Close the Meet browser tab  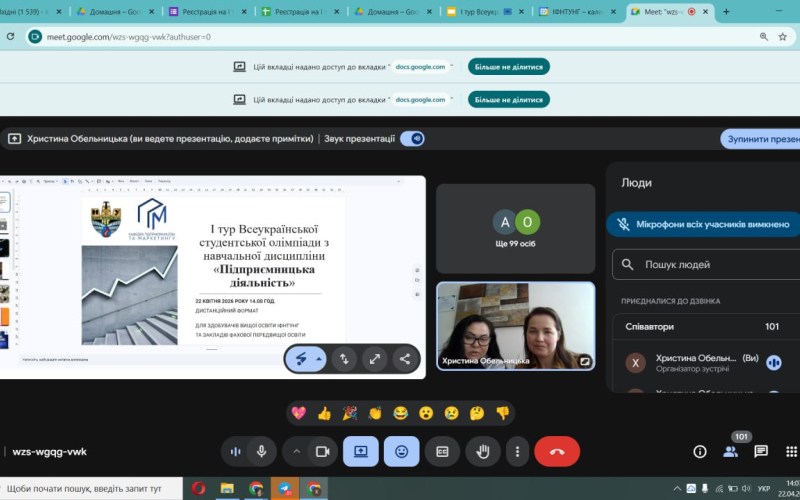pos(706,12)
